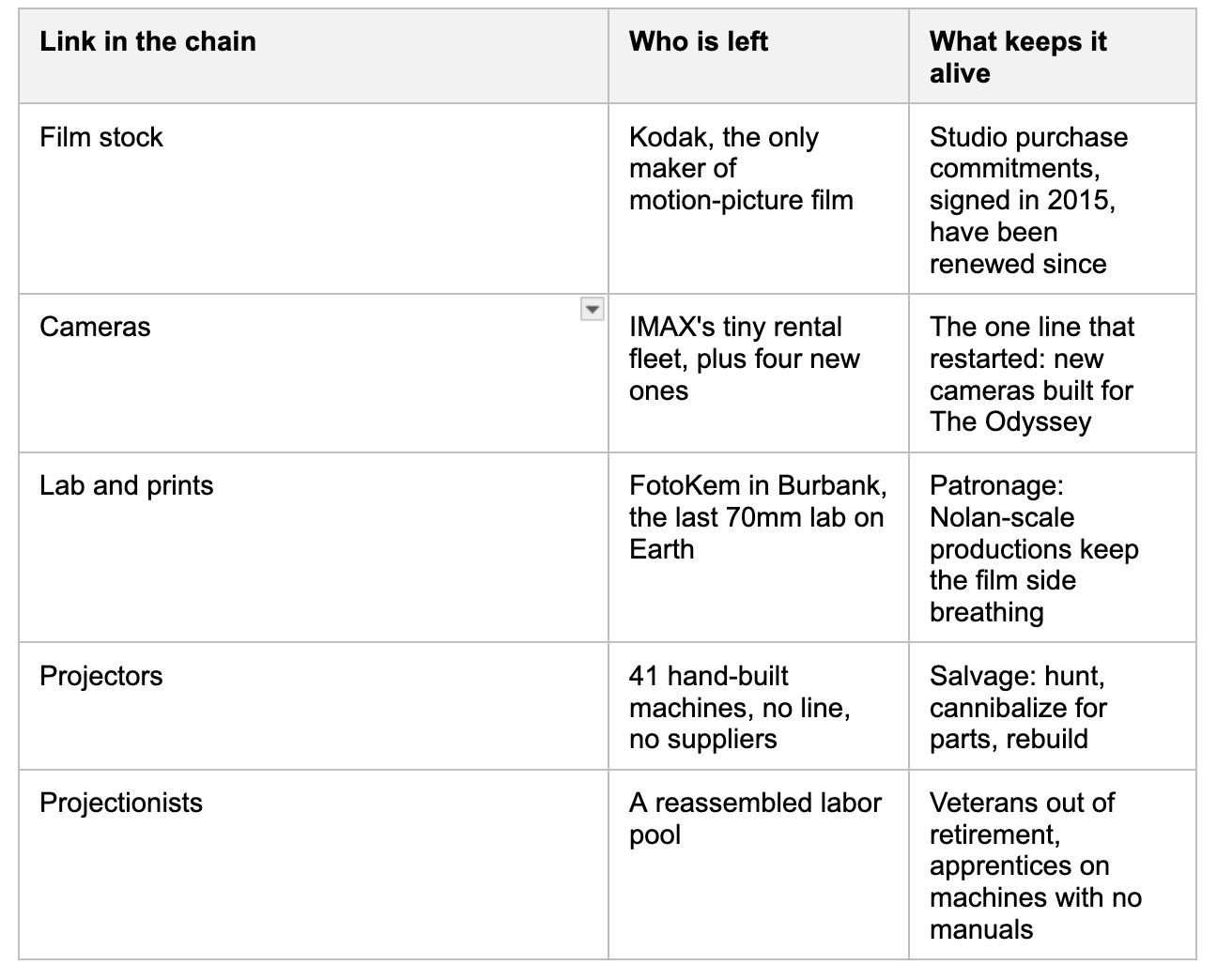Viewport: 1217px width, 980px height.
Task: Click the 'Veterans out of retirement' cell
Action: 1053,865
